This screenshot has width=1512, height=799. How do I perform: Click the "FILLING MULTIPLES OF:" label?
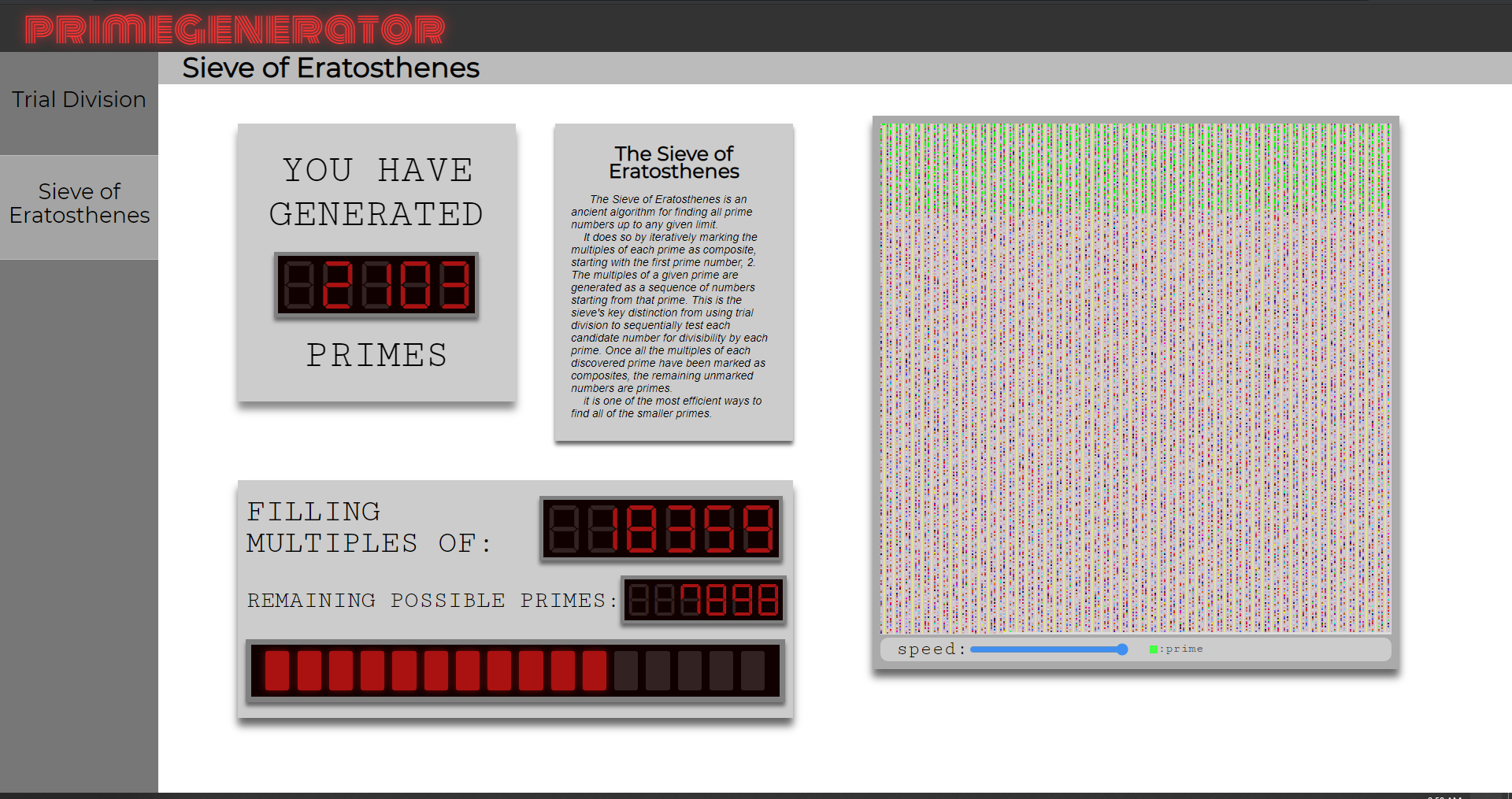369,527
